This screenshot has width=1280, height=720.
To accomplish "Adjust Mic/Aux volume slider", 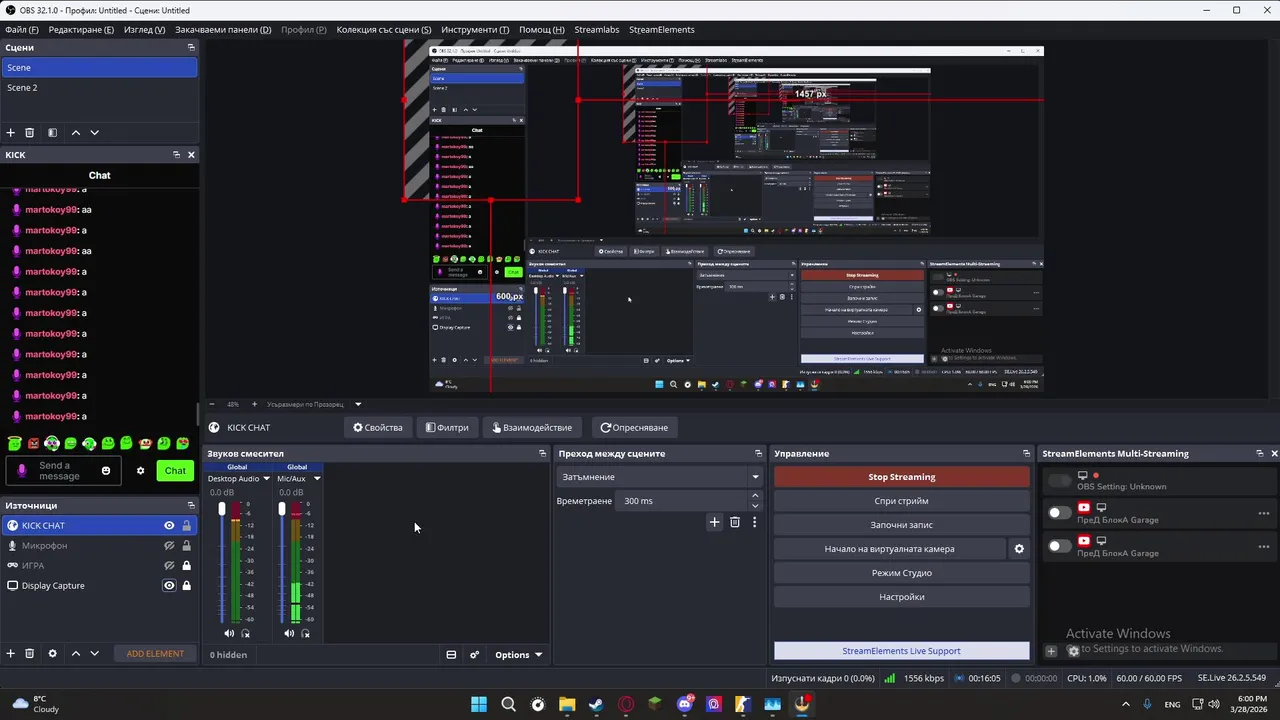I will [282, 563].
